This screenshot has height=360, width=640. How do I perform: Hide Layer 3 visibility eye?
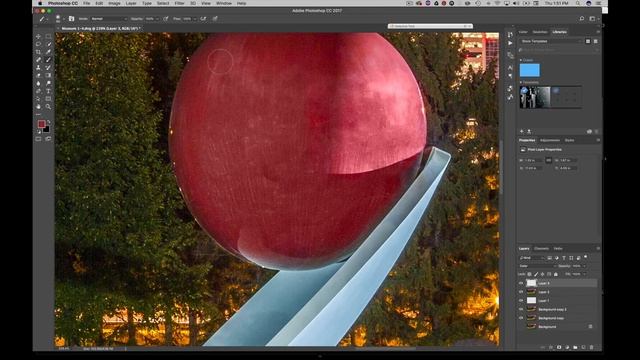521,283
